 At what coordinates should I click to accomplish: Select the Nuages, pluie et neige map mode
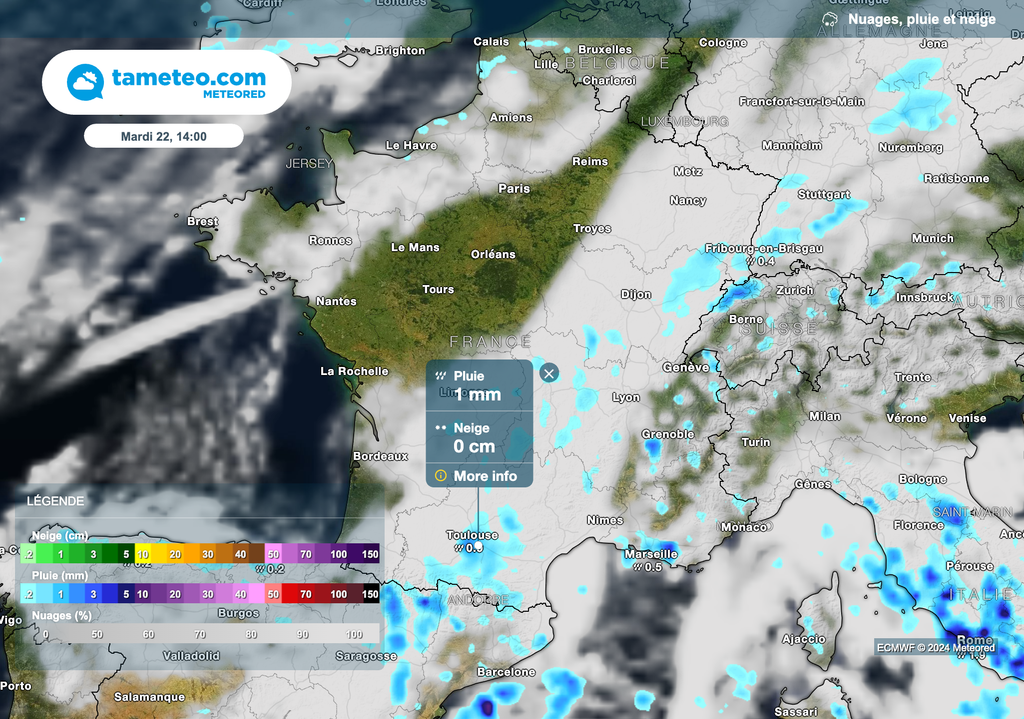pos(922,18)
